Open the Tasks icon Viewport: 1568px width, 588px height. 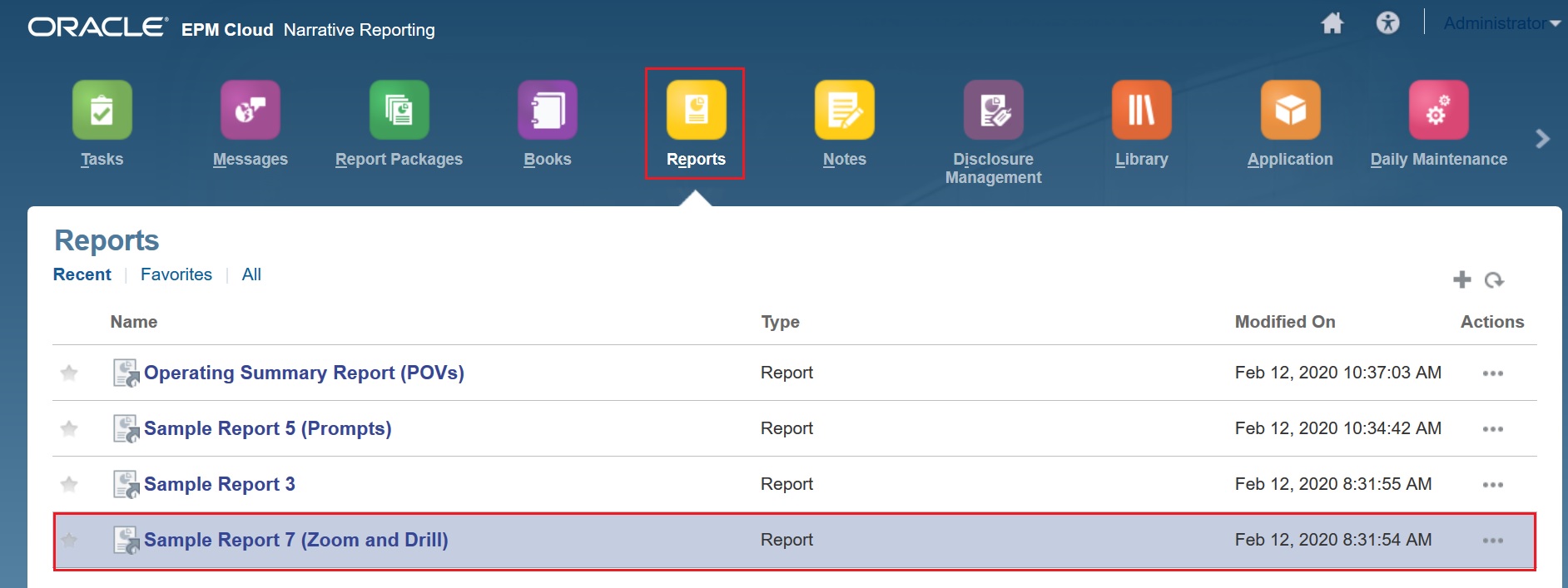pyautogui.click(x=102, y=110)
